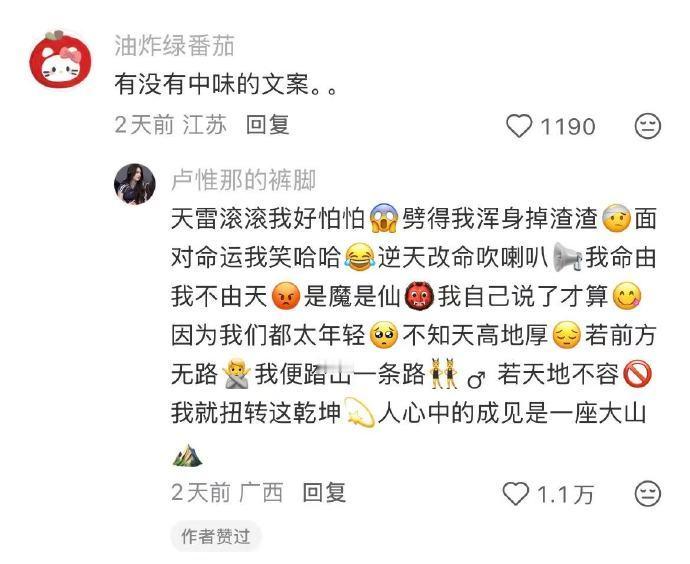Image resolution: width=690 pixels, height=564 pixels.
Task: Like the reply with 1.1万 likes
Action: pyautogui.click(x=516, y=493)
